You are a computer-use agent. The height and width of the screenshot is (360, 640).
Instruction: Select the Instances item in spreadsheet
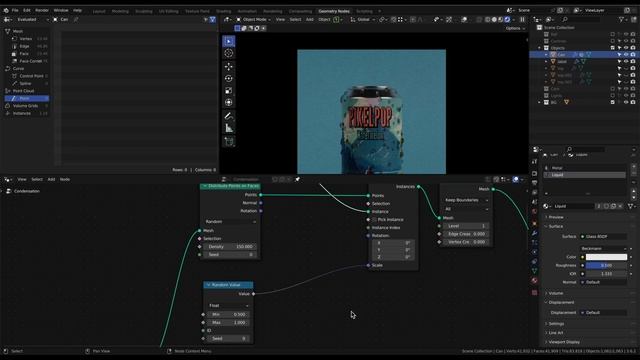pyautogui.click(x=27, y=113)
